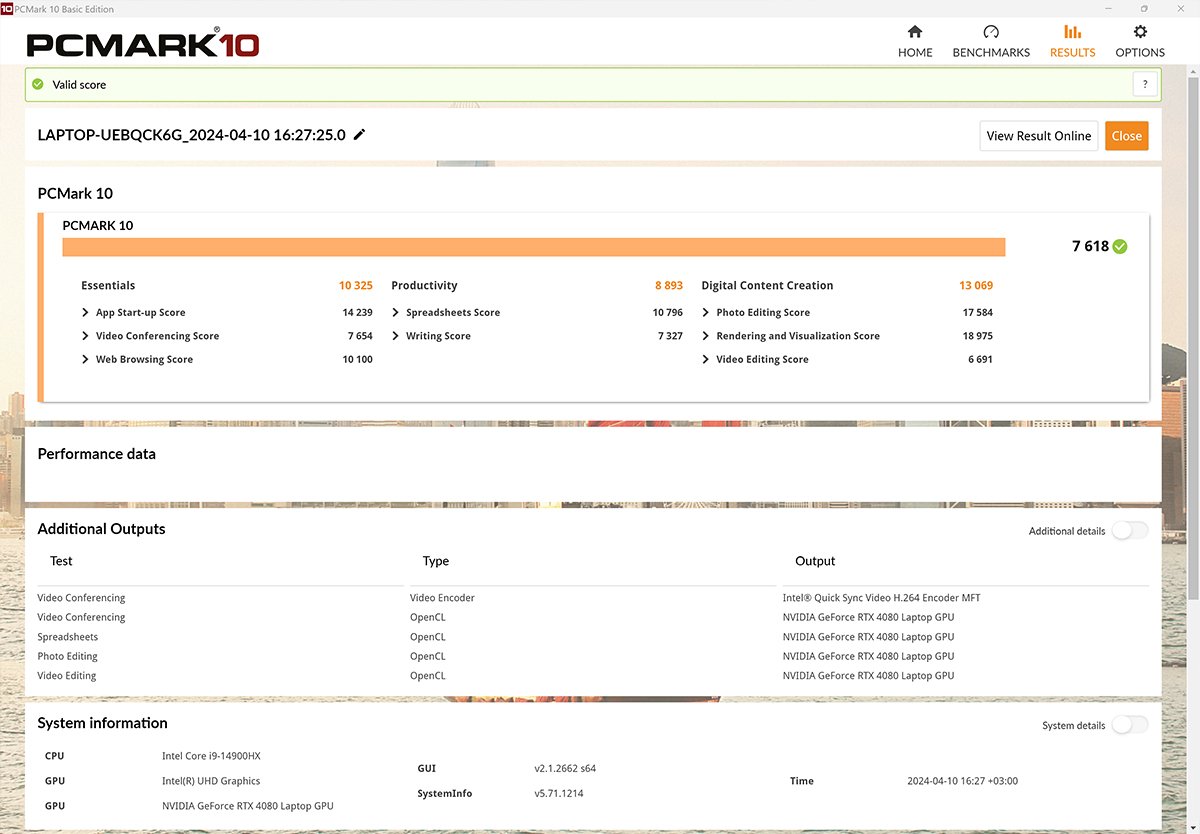Click pencil icon to rename result
This screenshot has height=834, width=1200.
(x=360, y=135)
